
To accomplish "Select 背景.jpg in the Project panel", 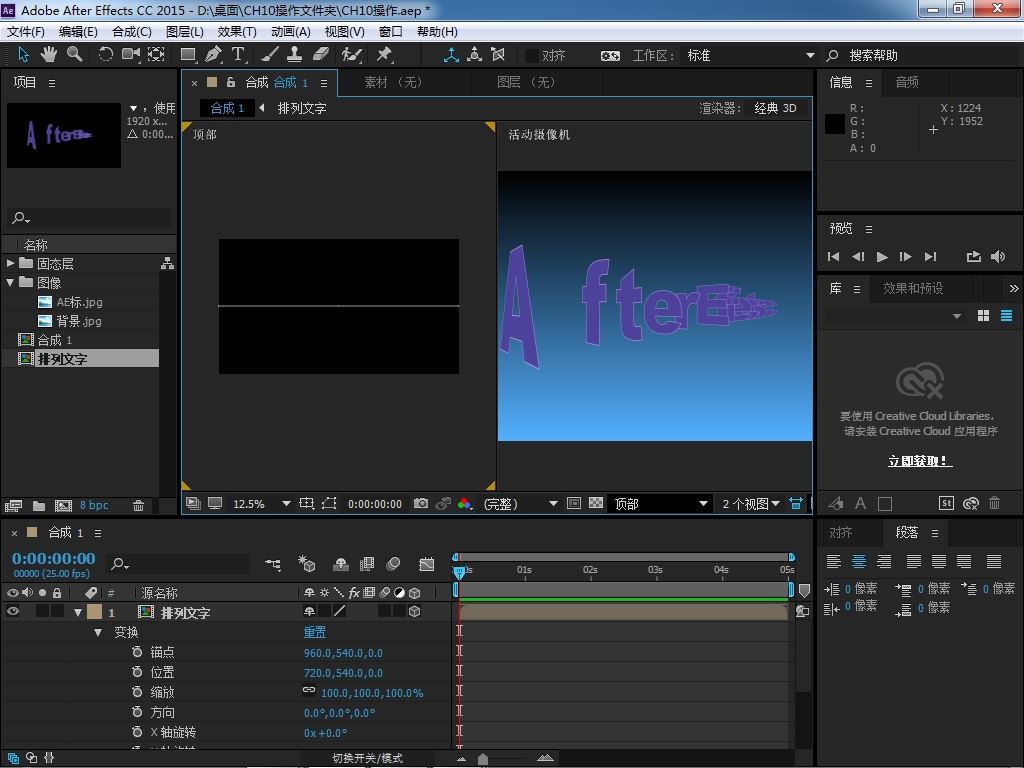I will 79,321.
